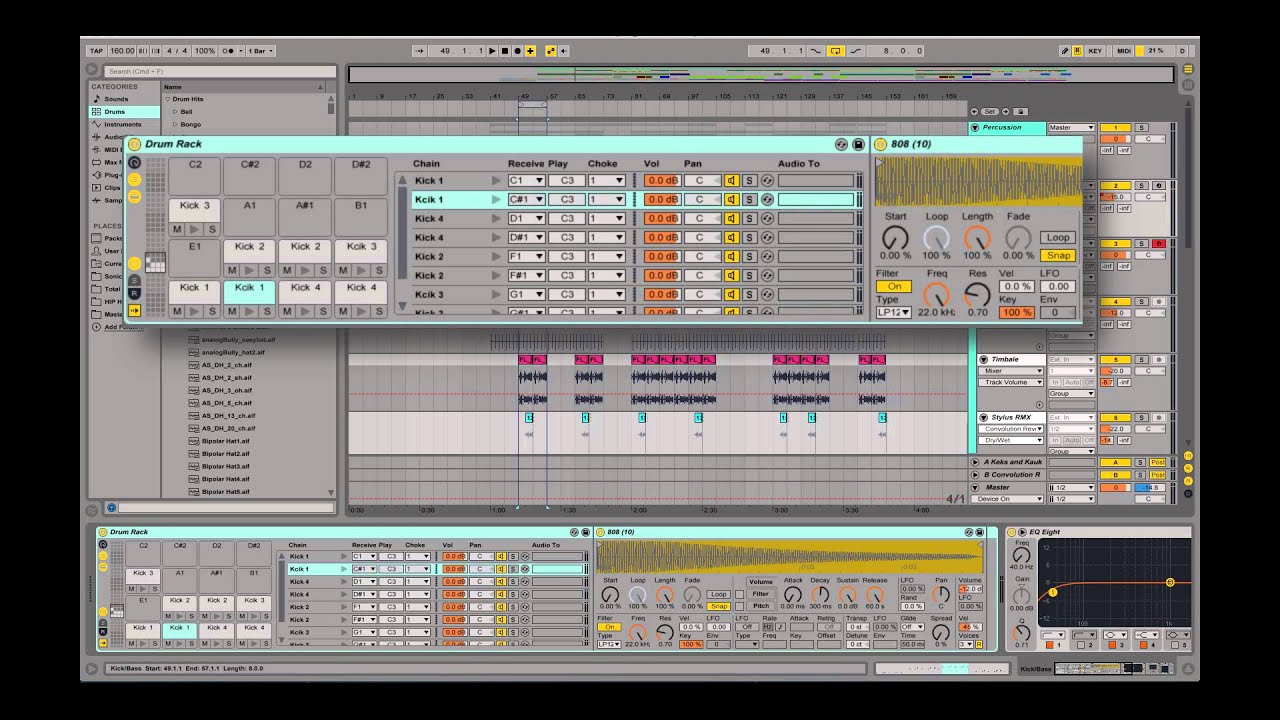Click the 160.00 tempo field
The height and width of the screenshot is (720, 1280).
121,50
